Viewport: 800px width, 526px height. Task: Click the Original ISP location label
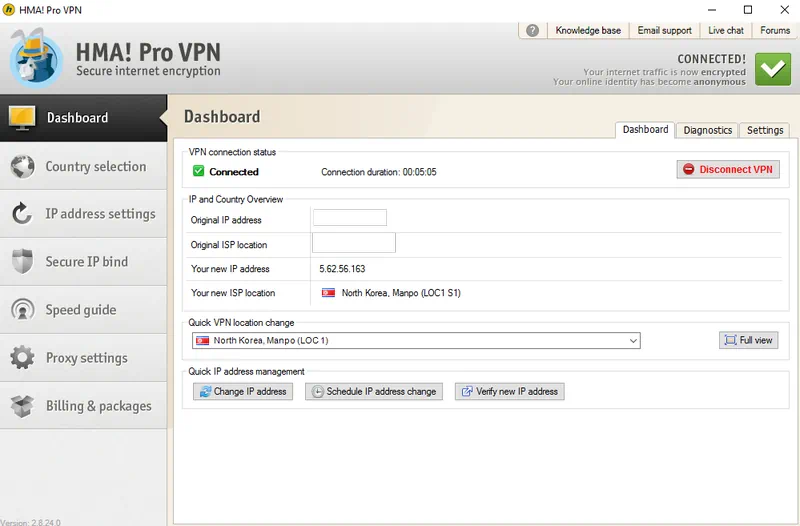pos(229,245)
